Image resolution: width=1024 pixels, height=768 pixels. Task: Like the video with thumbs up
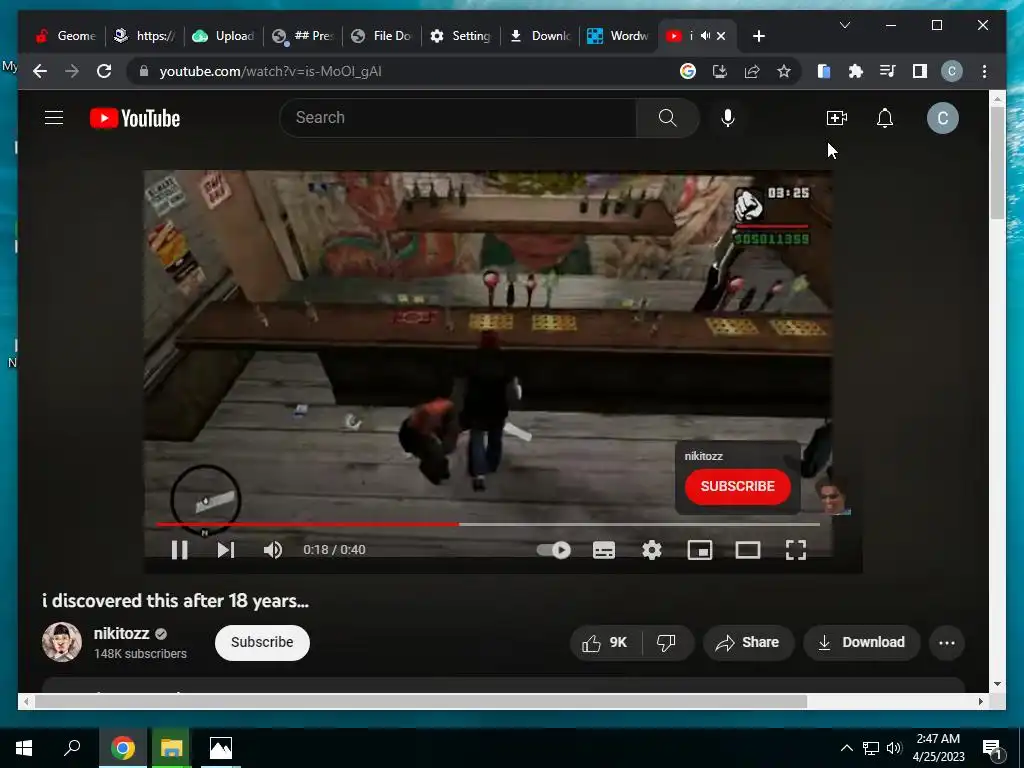[605, 643]
